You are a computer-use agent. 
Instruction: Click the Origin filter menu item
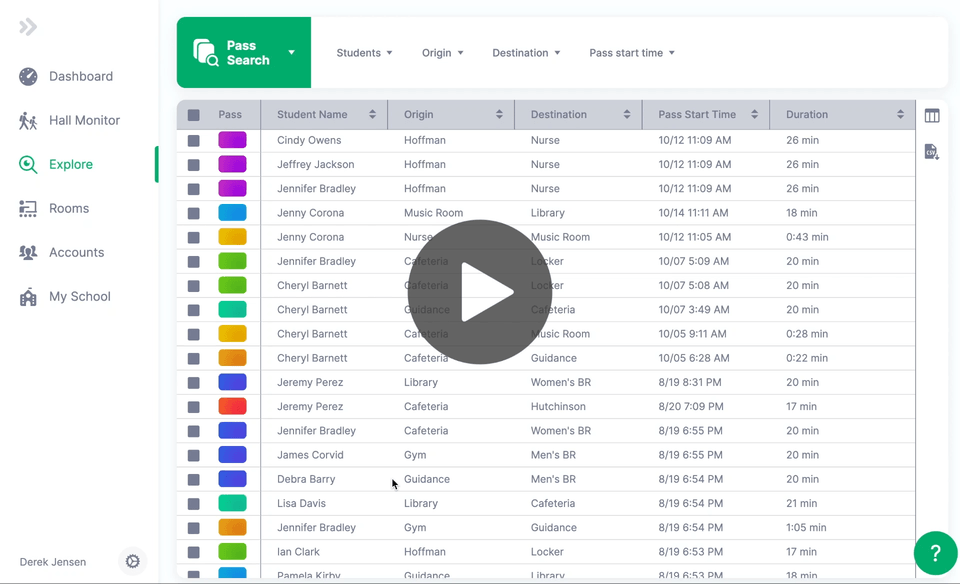point(442,52)
